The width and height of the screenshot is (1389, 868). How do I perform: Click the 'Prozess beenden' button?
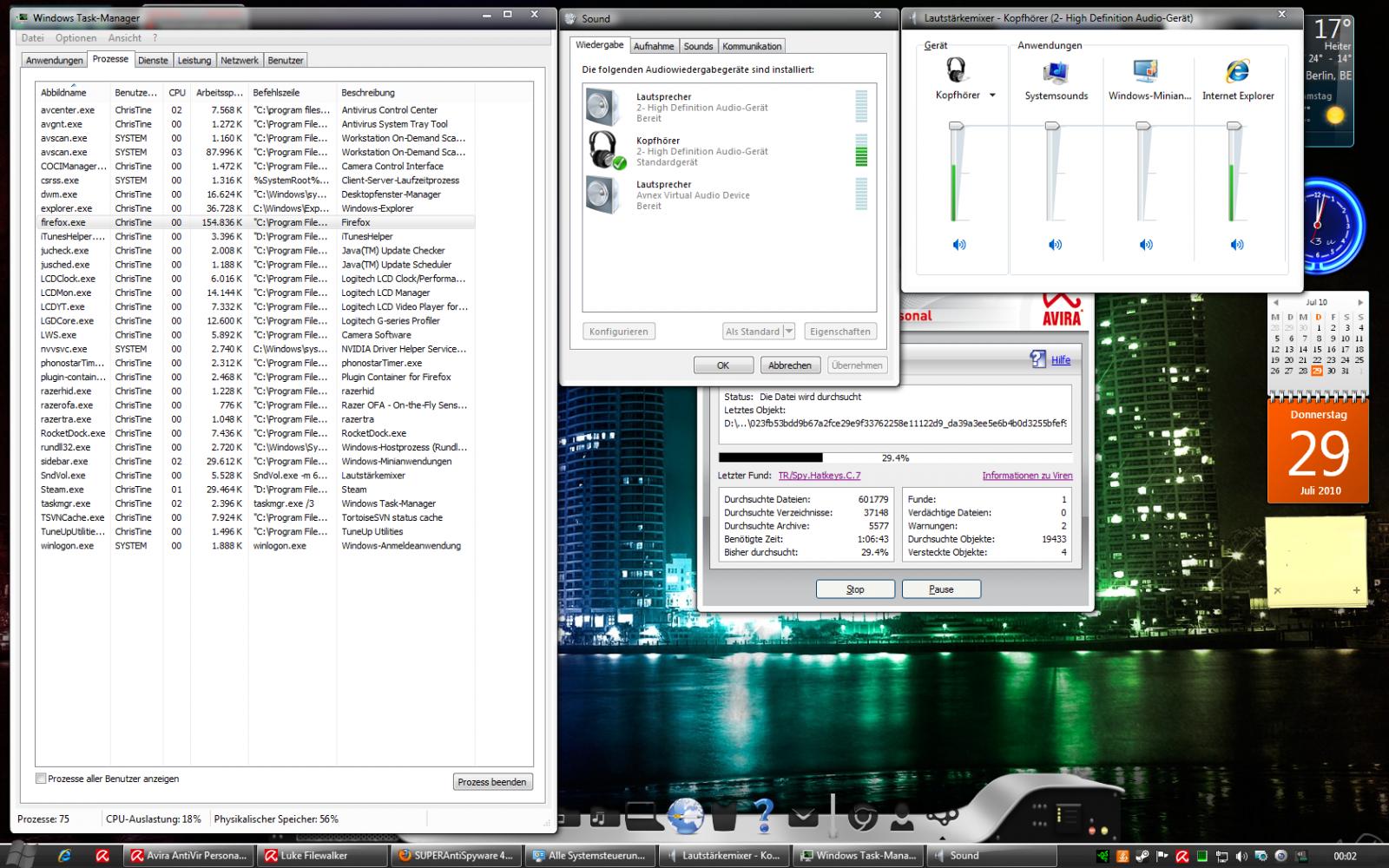(492, 782)
